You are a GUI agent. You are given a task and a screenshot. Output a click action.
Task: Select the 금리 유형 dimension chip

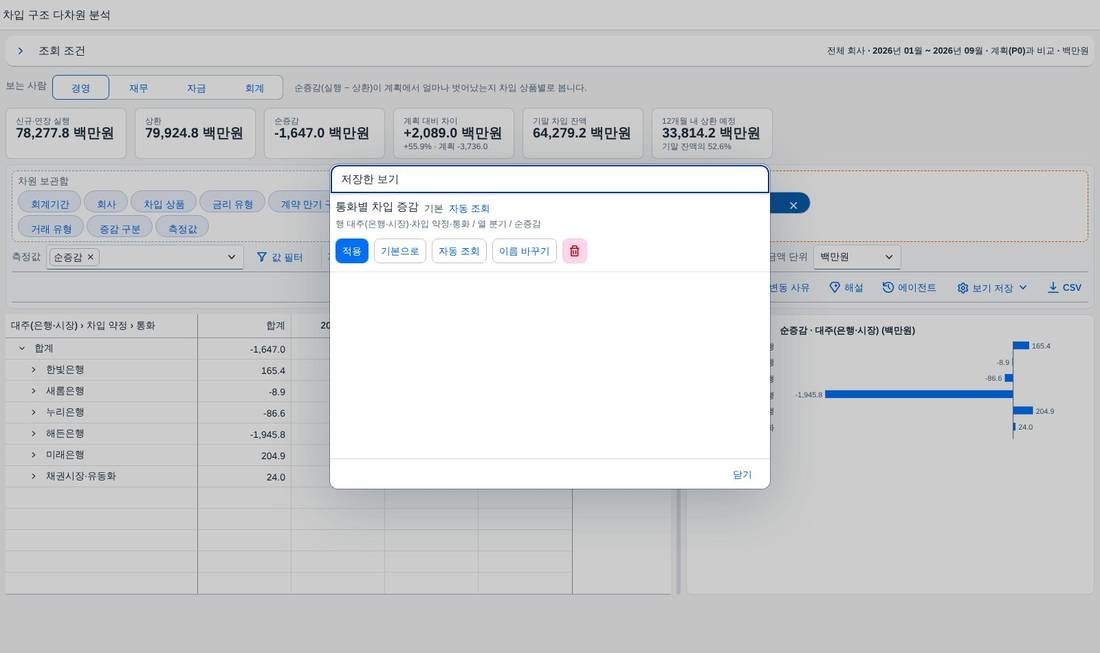232,204
